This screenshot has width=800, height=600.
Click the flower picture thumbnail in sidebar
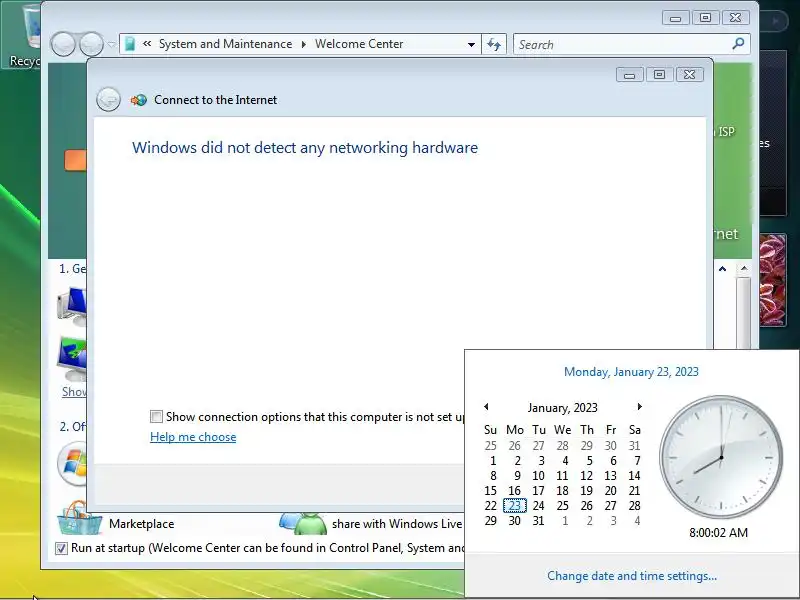coord(772,280)
